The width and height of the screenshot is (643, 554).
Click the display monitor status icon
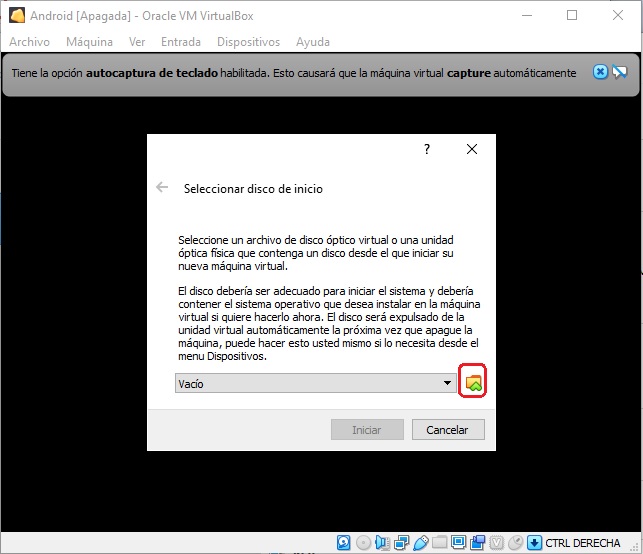click(458, 543)
